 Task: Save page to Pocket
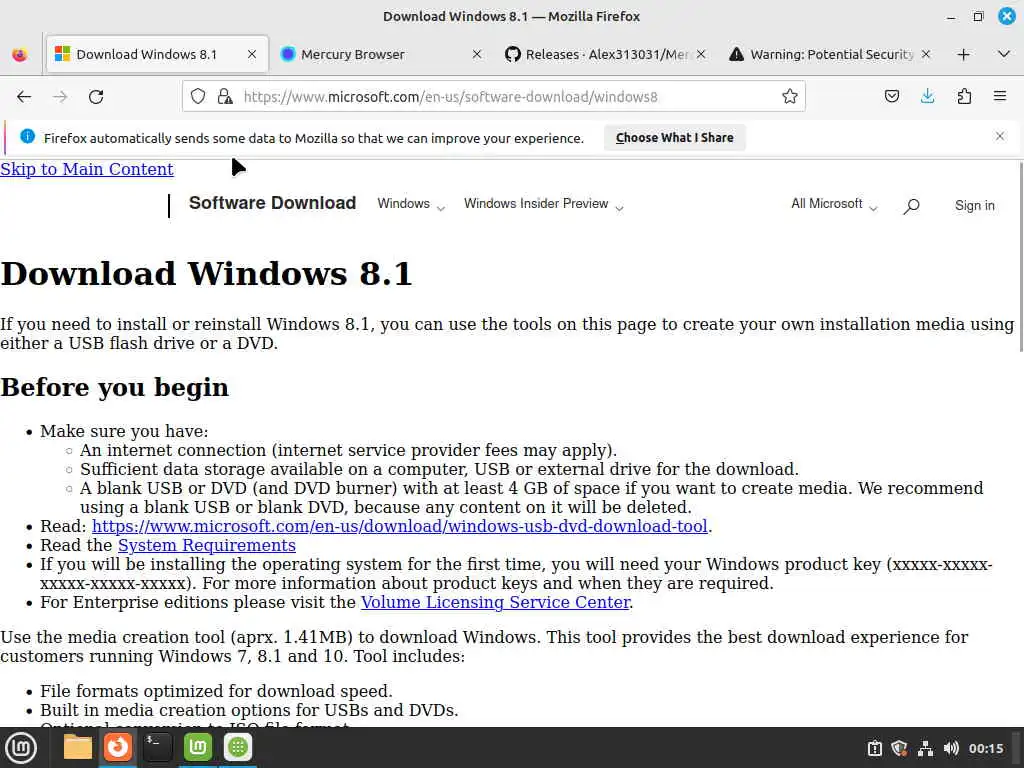[891, 97]
